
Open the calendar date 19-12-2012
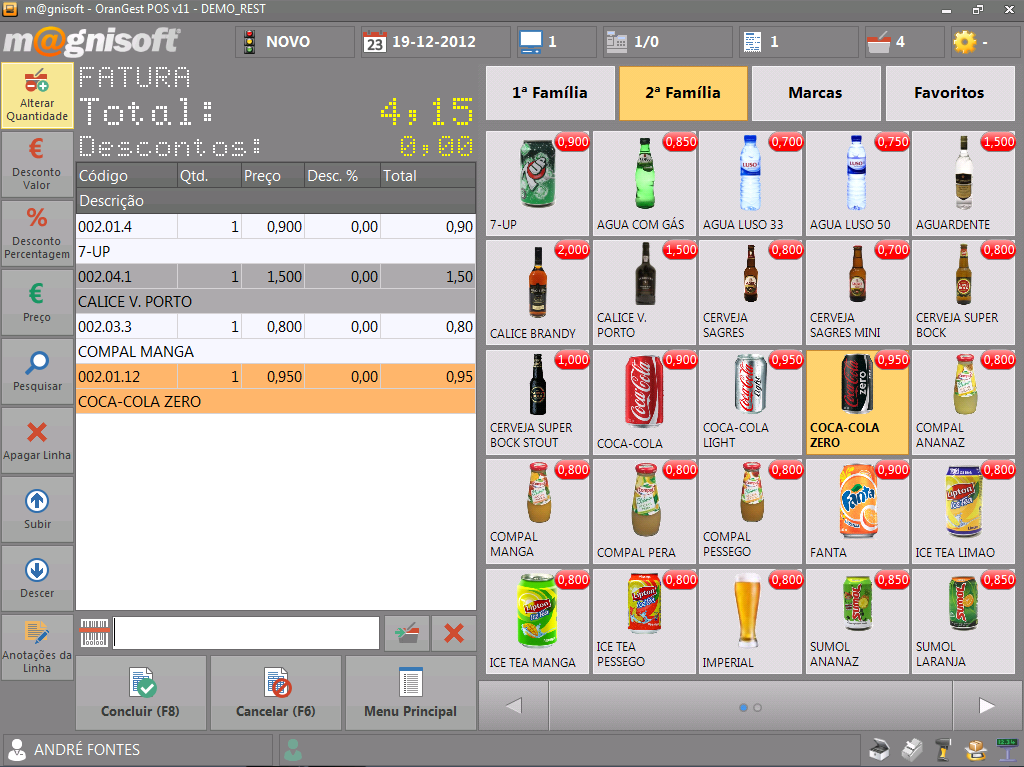(436, 42)
